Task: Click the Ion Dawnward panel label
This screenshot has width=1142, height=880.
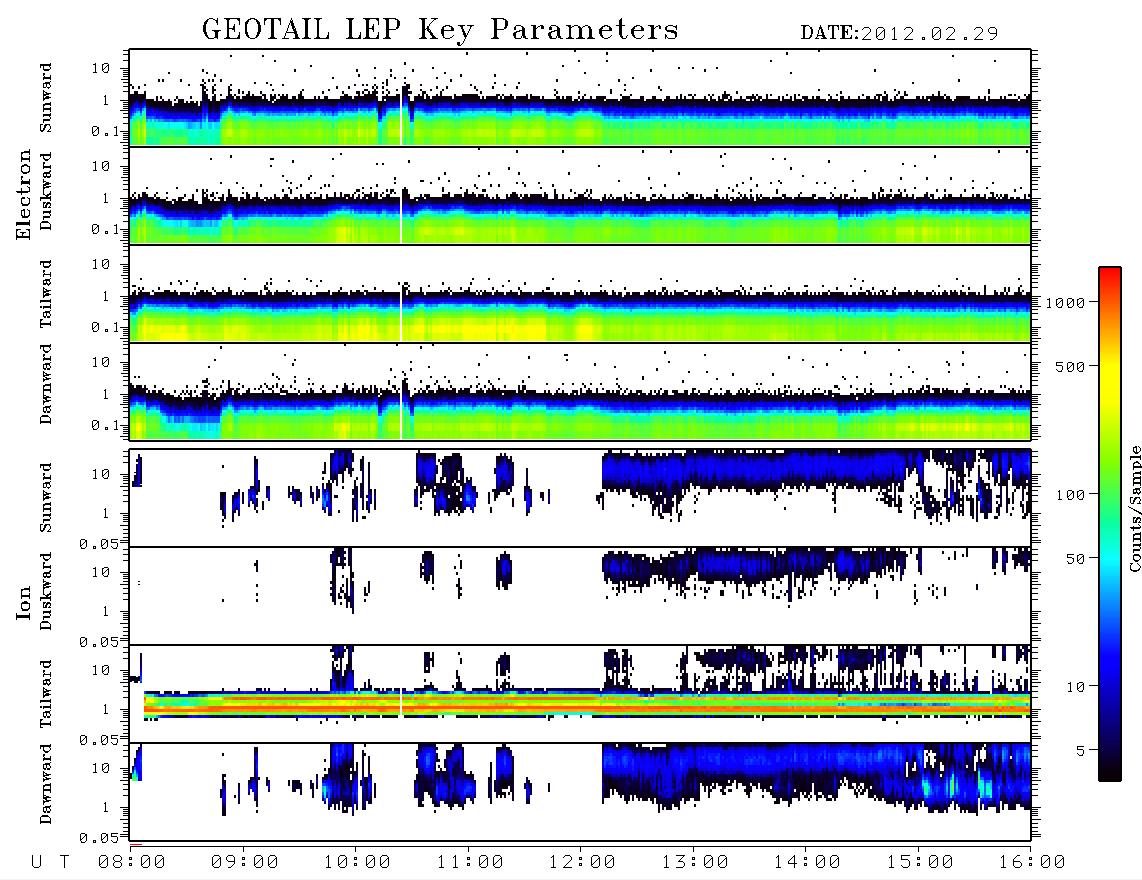Action: pos(46,783)
